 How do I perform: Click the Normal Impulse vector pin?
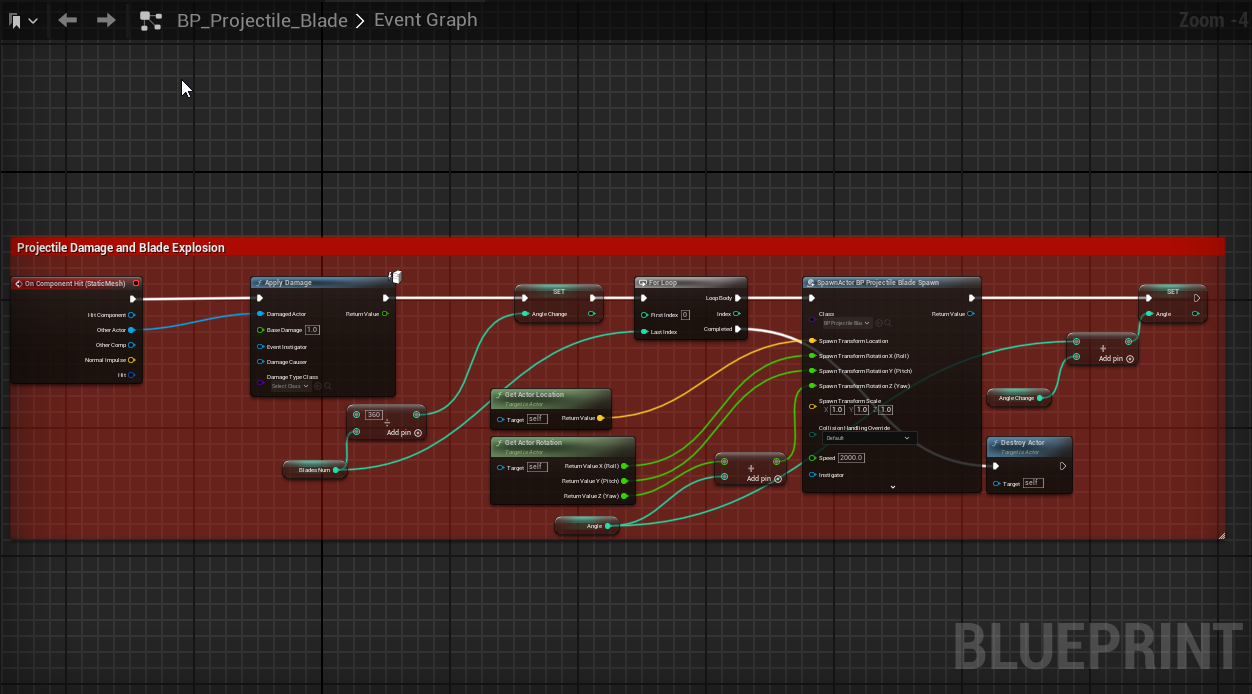pos(132,360)
